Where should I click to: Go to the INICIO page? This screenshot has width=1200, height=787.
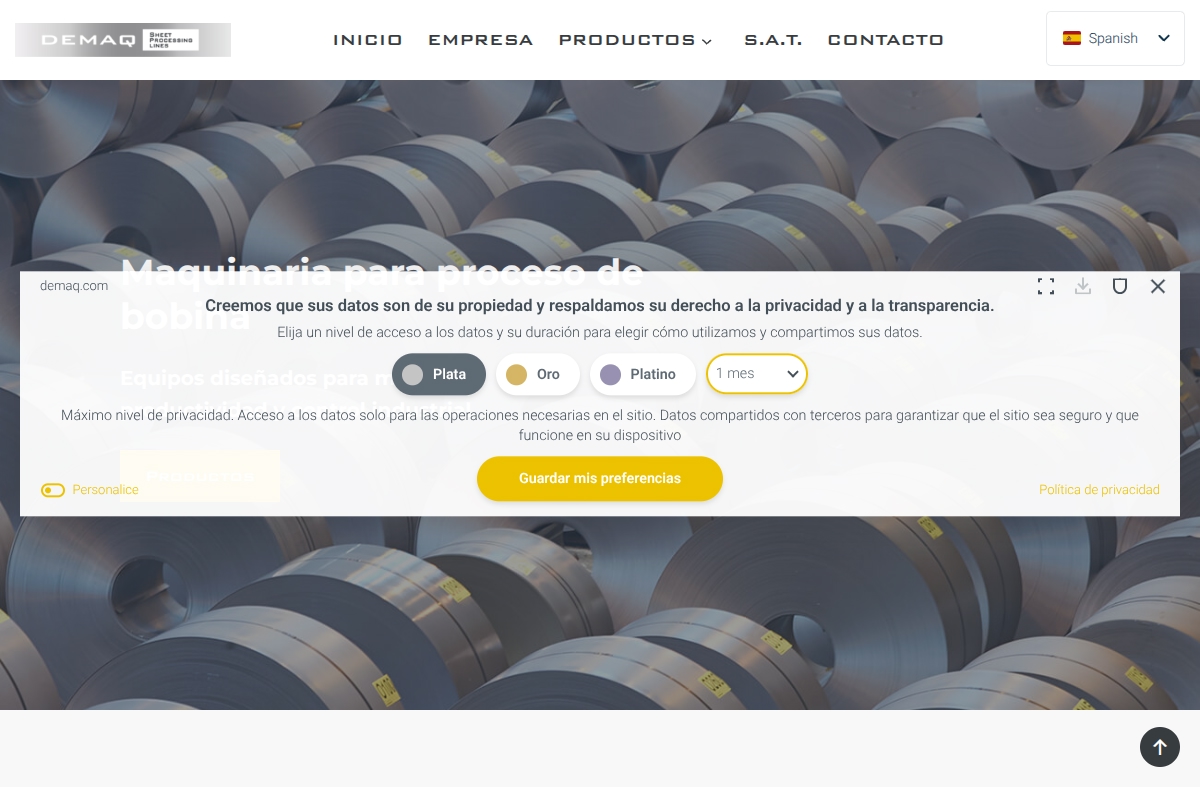(x=367, y=41)
